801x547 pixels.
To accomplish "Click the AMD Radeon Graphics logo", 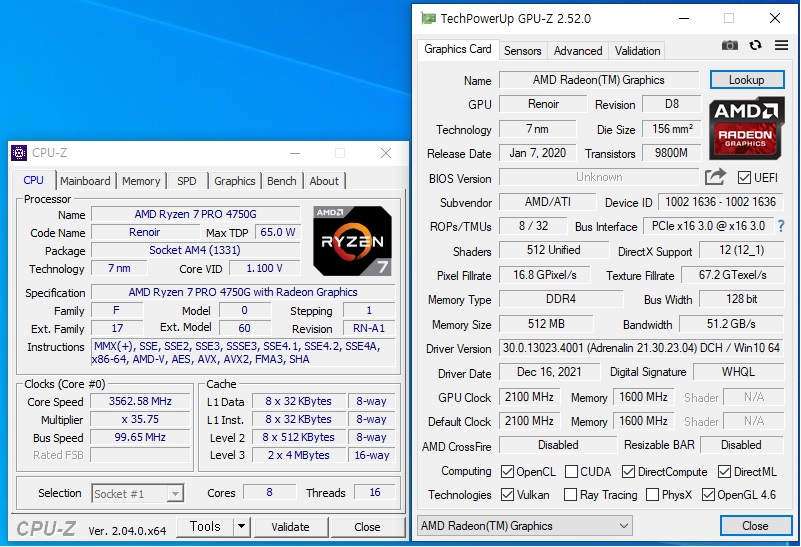I will pos(746,128).
